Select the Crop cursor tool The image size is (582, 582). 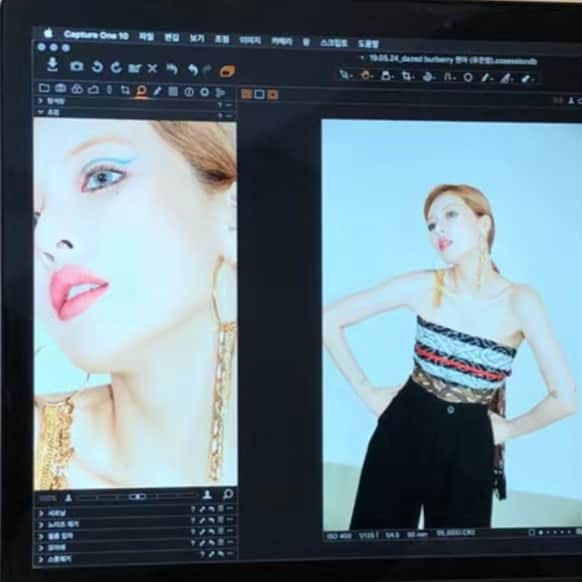point(408,76)
